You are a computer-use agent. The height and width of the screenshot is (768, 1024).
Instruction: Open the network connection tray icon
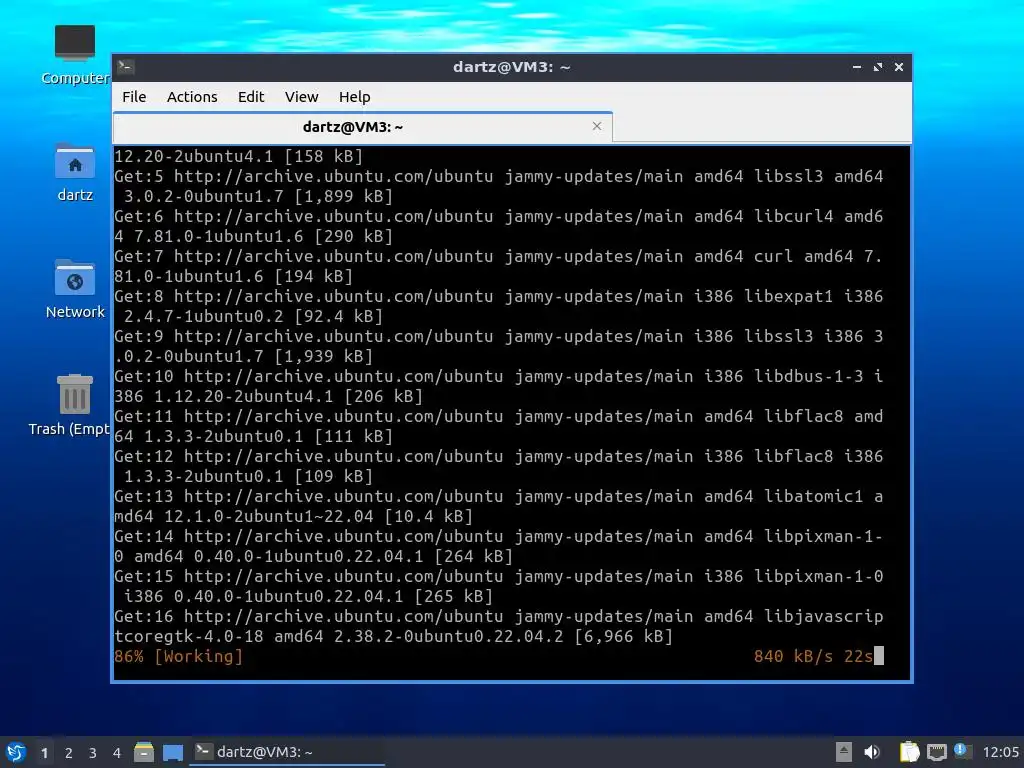[936, 752]
